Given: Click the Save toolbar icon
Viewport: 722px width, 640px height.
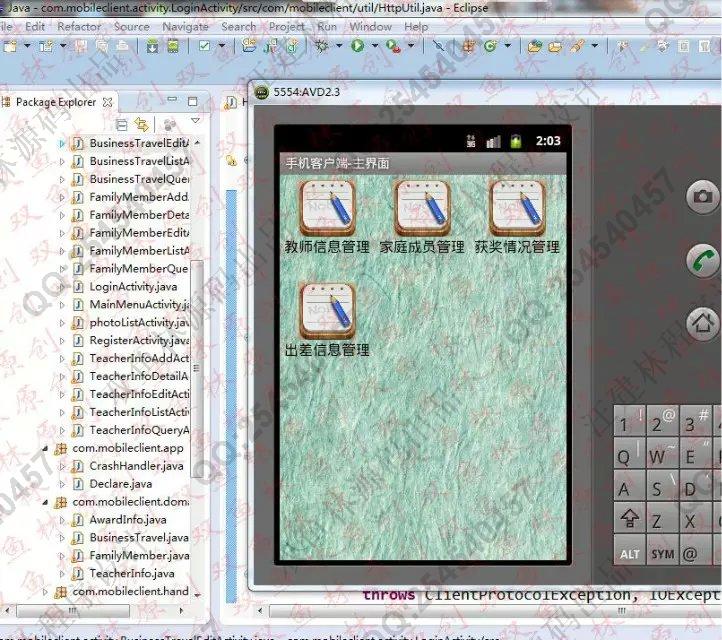Looking at the screenshot, I should pos(81,46).
